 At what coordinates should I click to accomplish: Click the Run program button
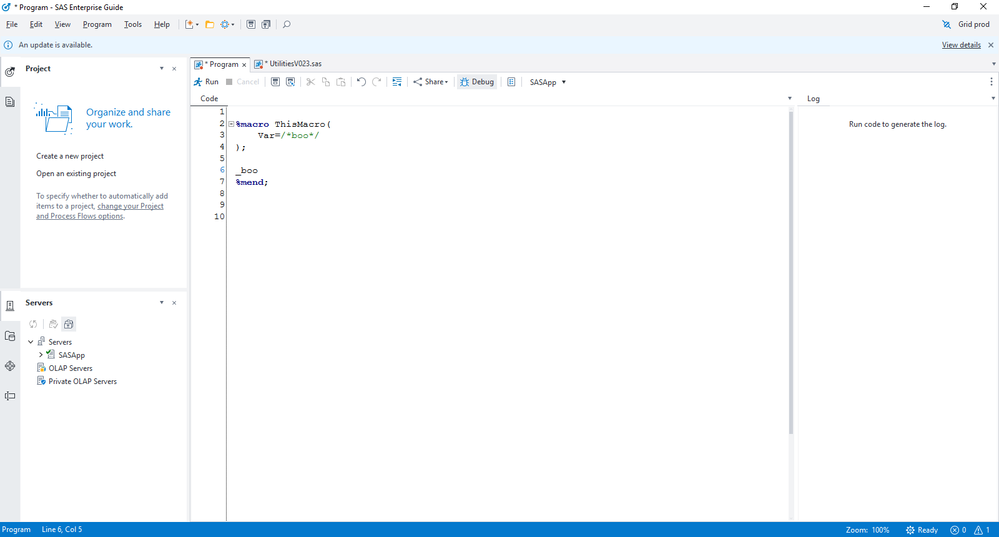point(206,82)
